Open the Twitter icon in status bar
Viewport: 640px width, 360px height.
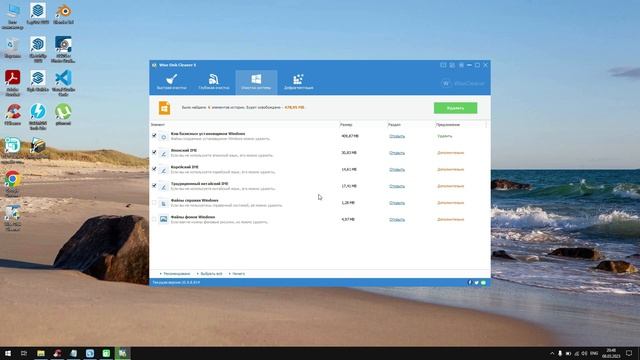tap(476, 282)
